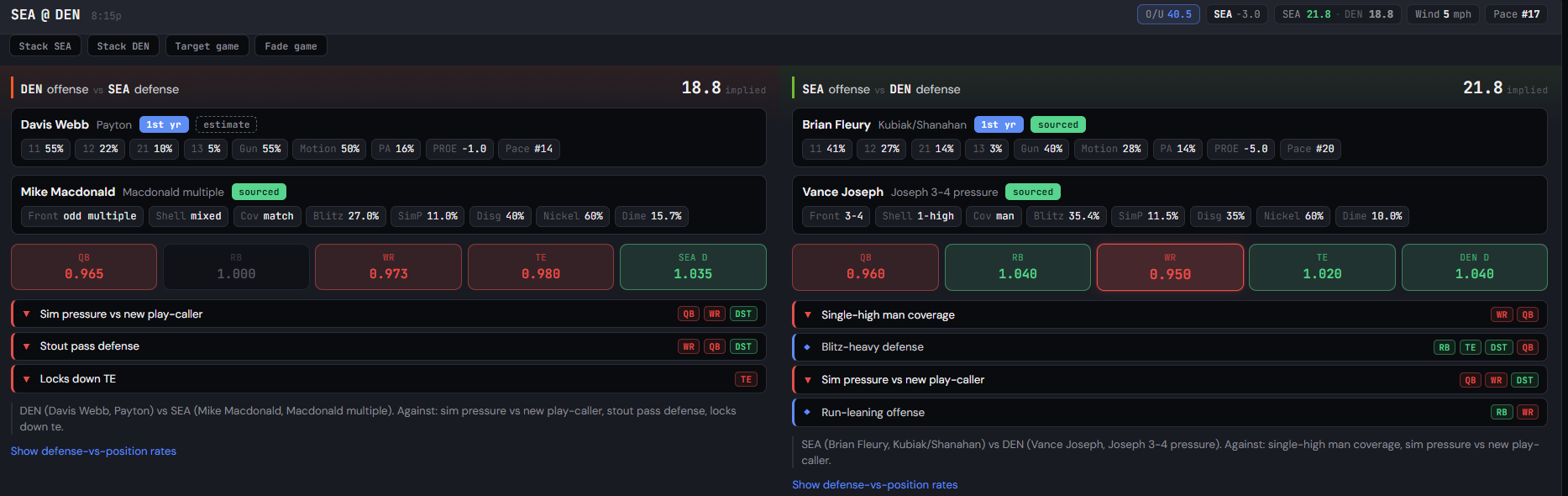Image resolution: width=1568 pixels, height=496 pixels.
Task: Click the Front odd multiple chip
Action: [82, 216]
